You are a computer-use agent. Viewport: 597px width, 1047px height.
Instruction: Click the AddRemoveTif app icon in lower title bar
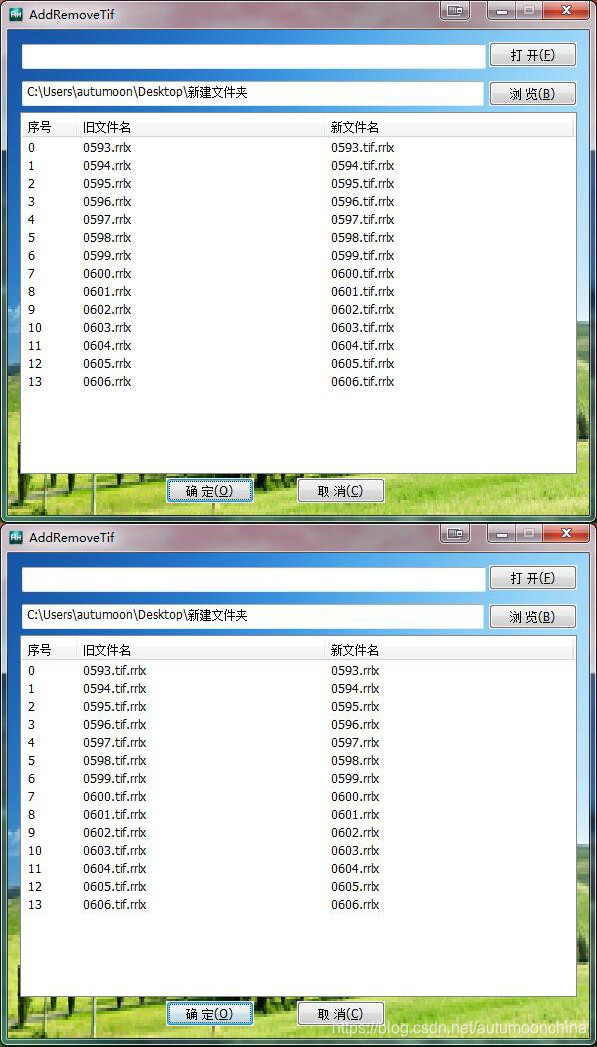(16, 536)
